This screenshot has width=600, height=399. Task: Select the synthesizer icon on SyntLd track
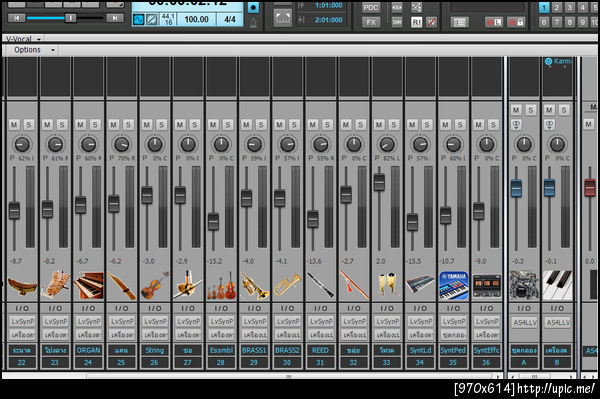(421, 285)
